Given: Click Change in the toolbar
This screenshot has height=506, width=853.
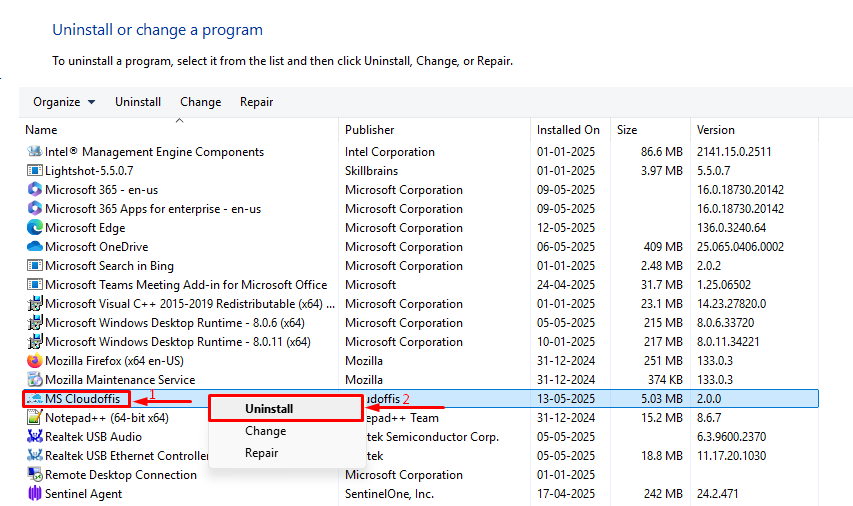Looking at the screenshot, I should 200,102.
